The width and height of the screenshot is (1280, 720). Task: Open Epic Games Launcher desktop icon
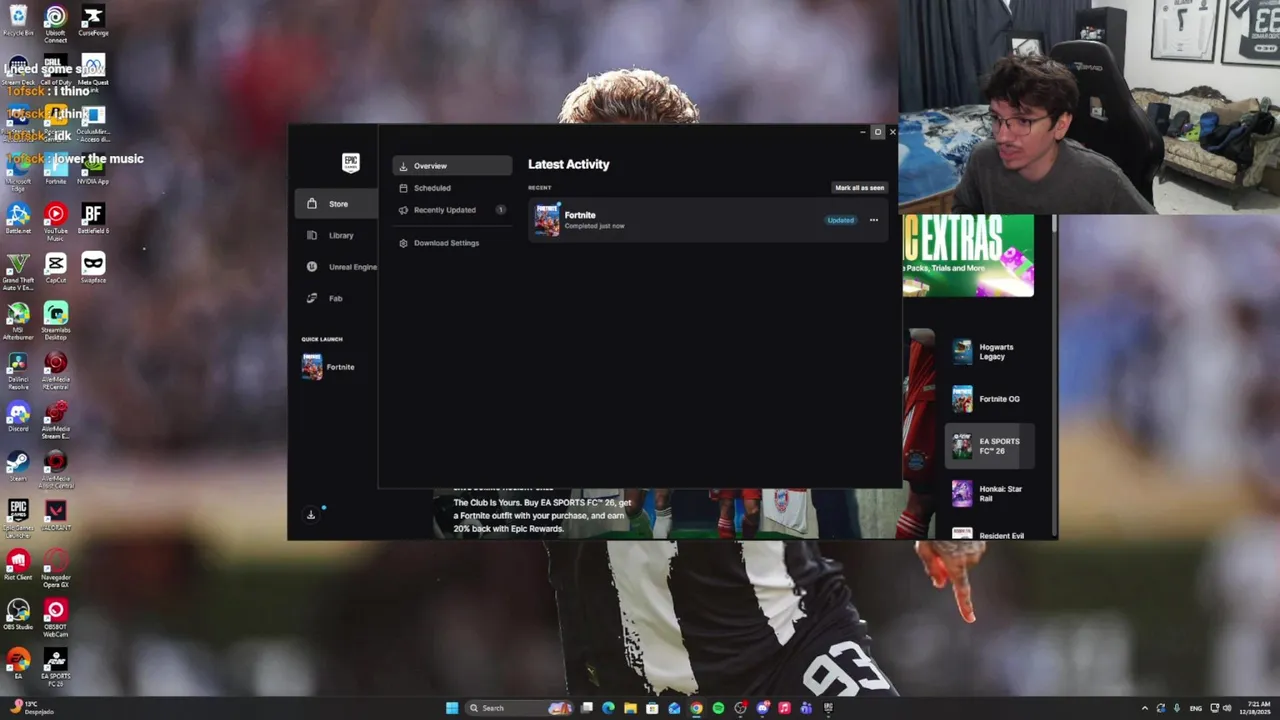tap(18, 519)
